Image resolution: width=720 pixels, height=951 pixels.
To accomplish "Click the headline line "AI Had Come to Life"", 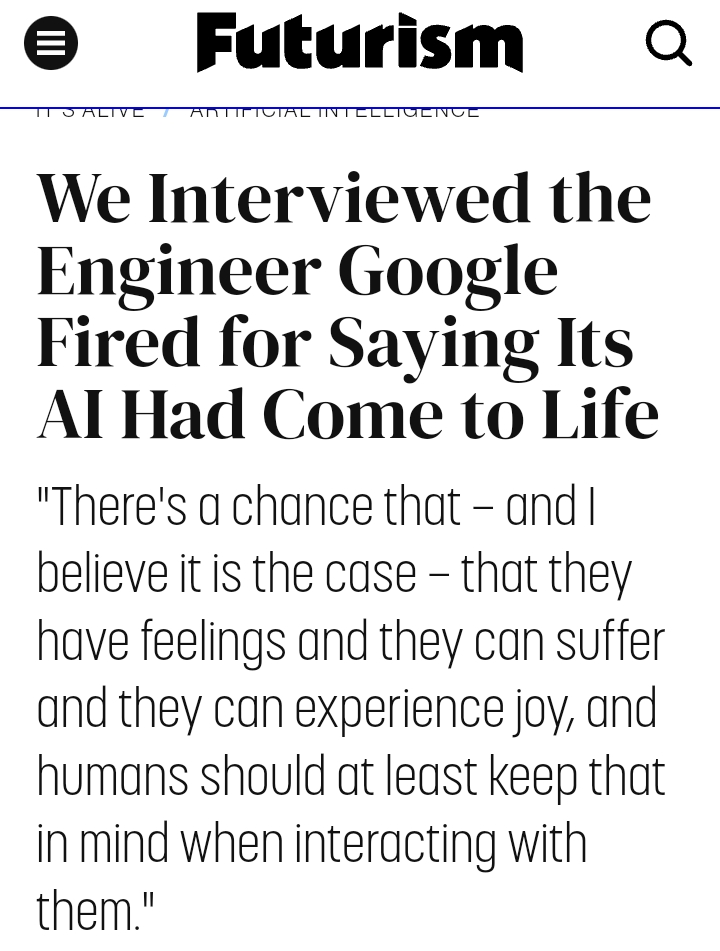I will pyautogui.click(x=348, y=414).
